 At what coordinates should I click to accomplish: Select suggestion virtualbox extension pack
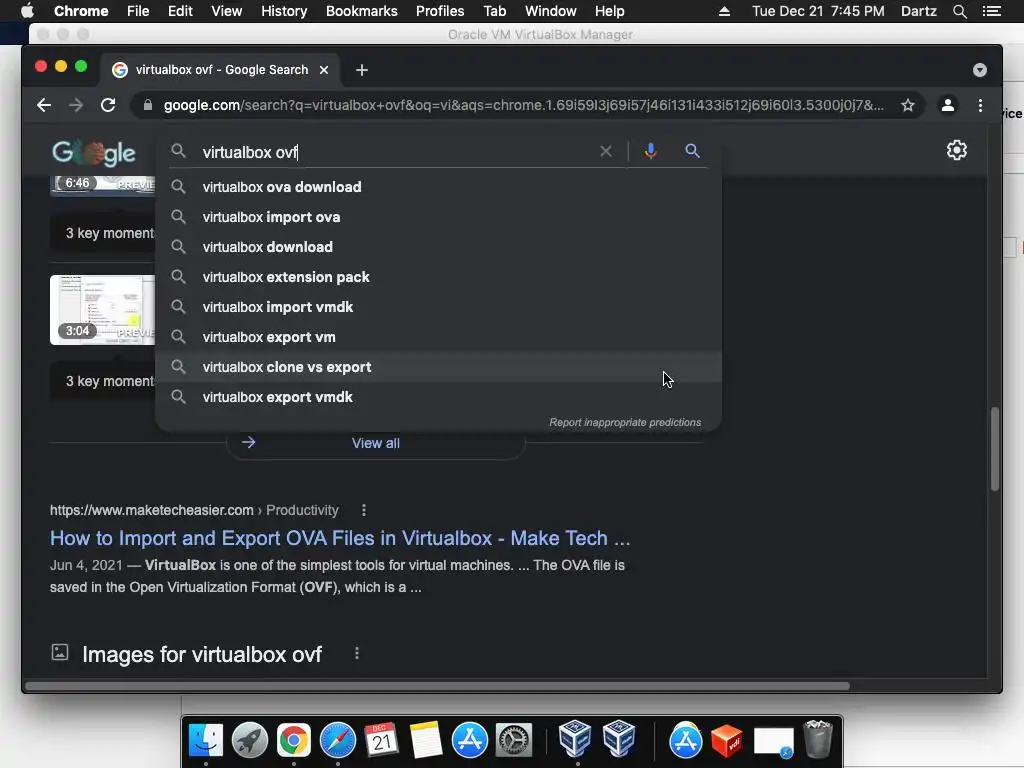point(438,277)
